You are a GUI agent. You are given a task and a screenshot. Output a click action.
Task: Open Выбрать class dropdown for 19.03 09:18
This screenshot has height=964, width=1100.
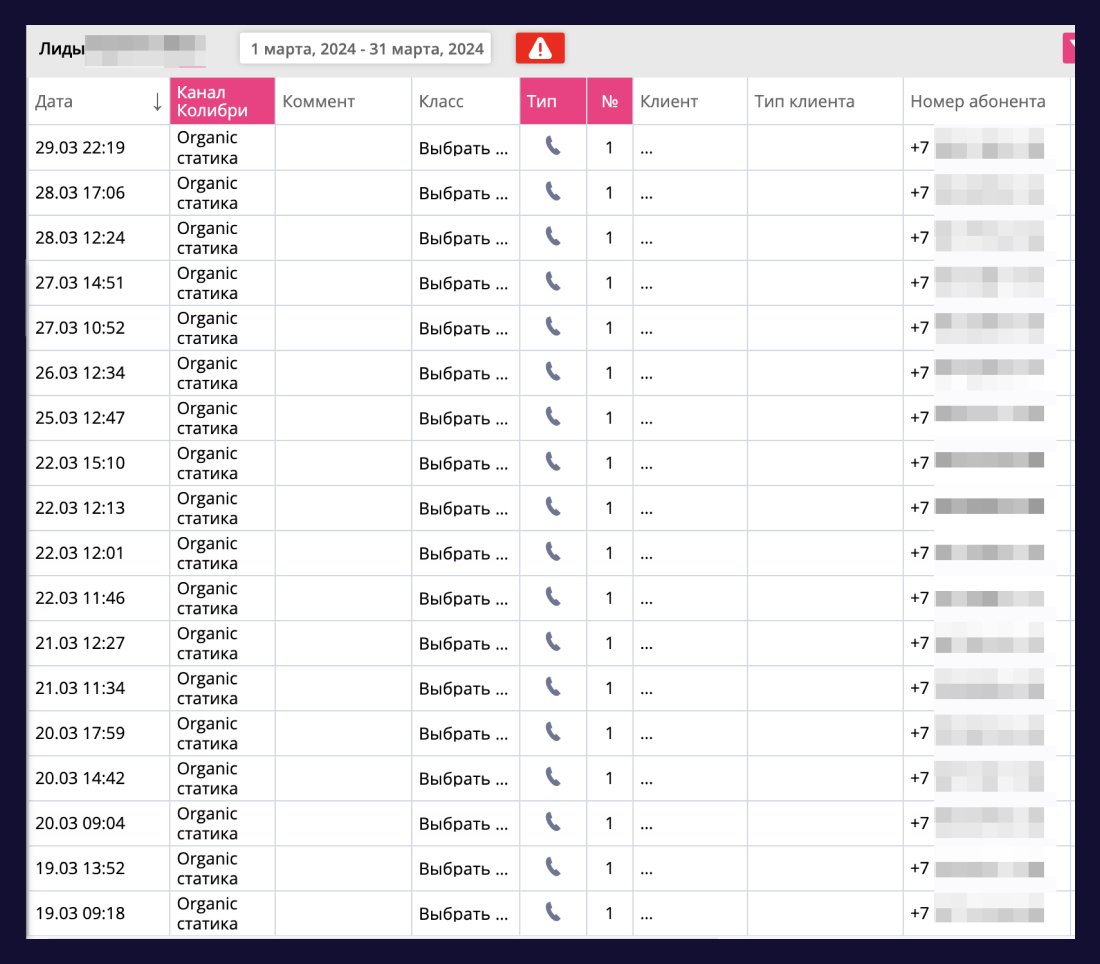[x=463, y=913]
